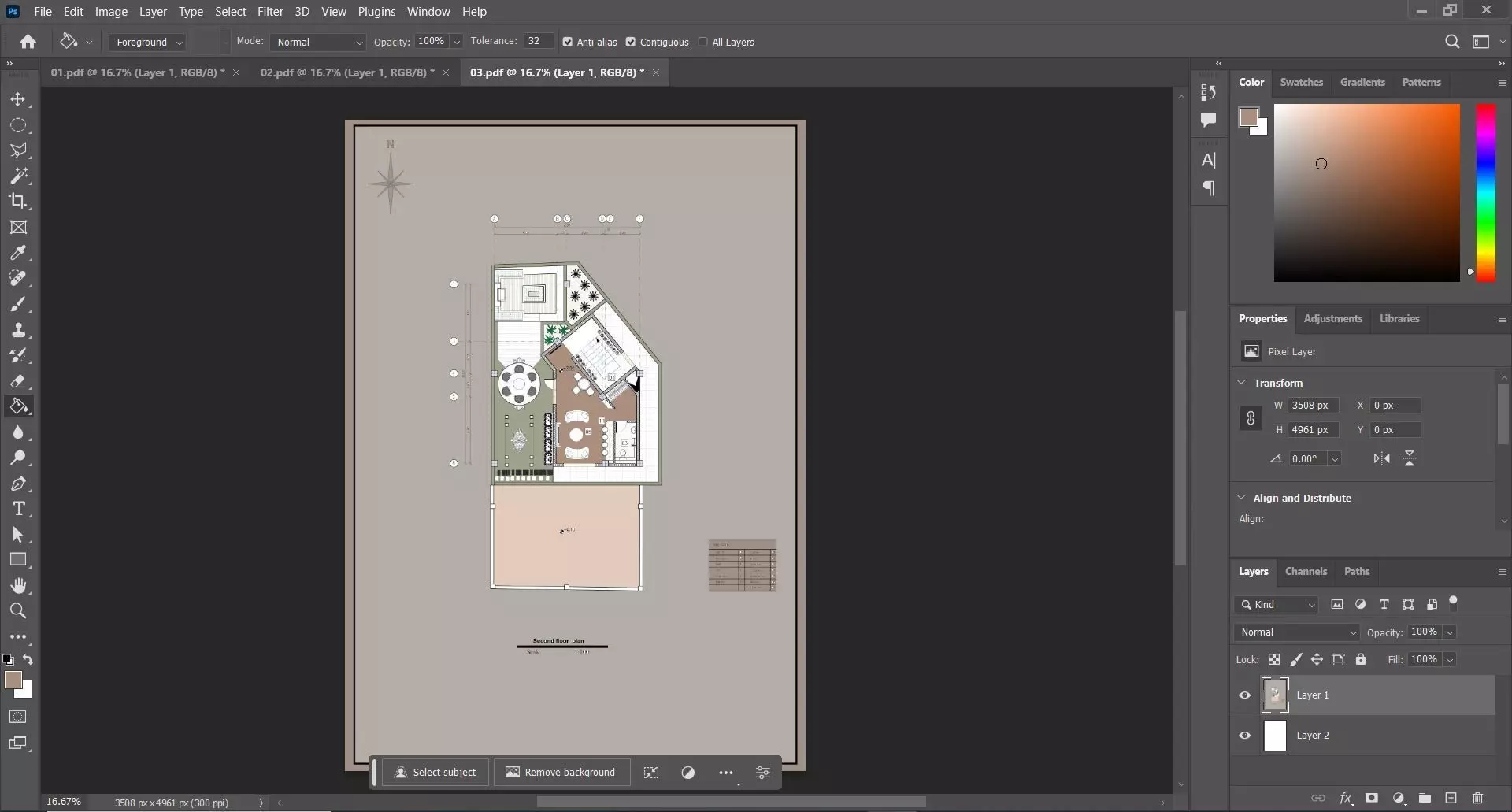
Task: Select the Elliptical Marquee tool
Action: pos(18,125)
